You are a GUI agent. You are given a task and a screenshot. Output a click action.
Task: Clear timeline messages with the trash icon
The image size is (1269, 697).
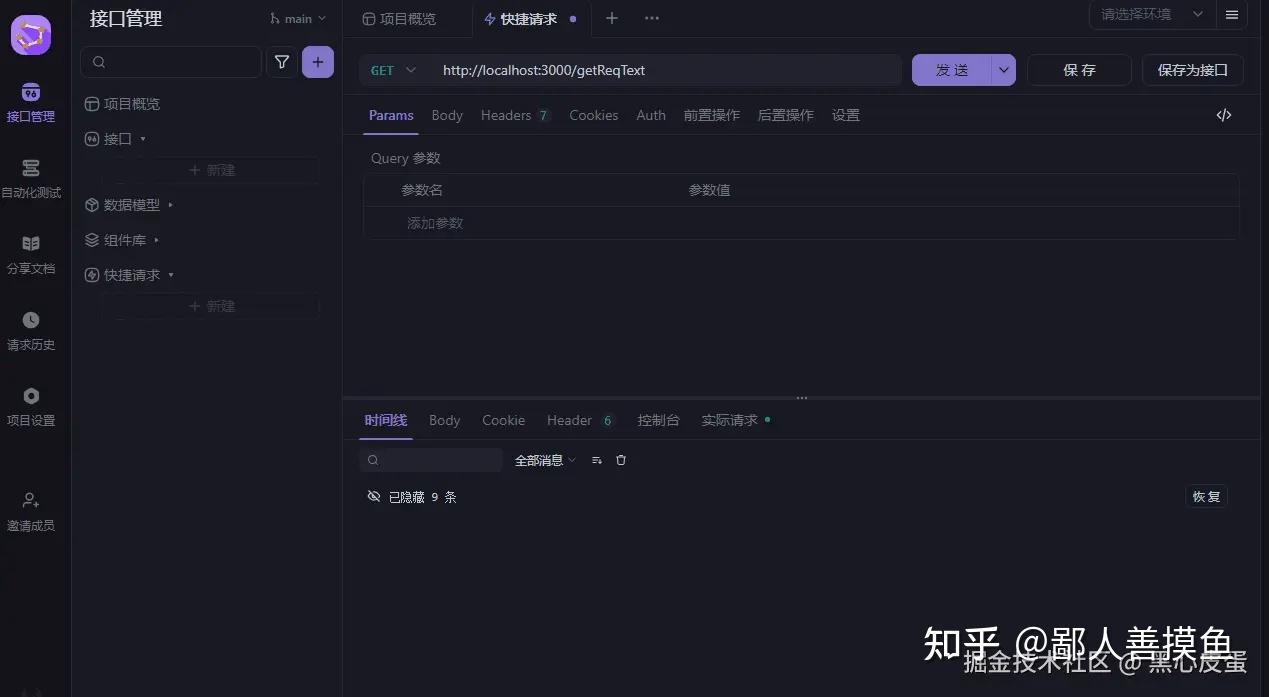pos(621,459)
